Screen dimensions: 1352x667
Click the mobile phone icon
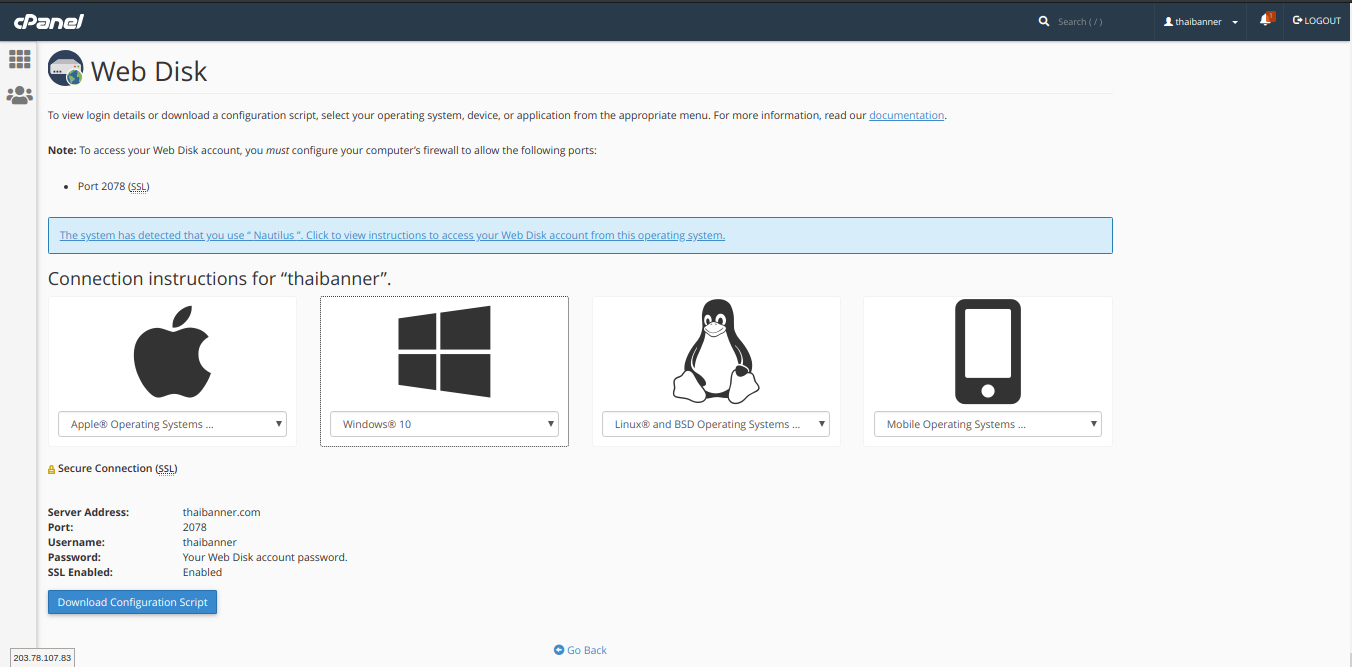[x=987, y=351]
